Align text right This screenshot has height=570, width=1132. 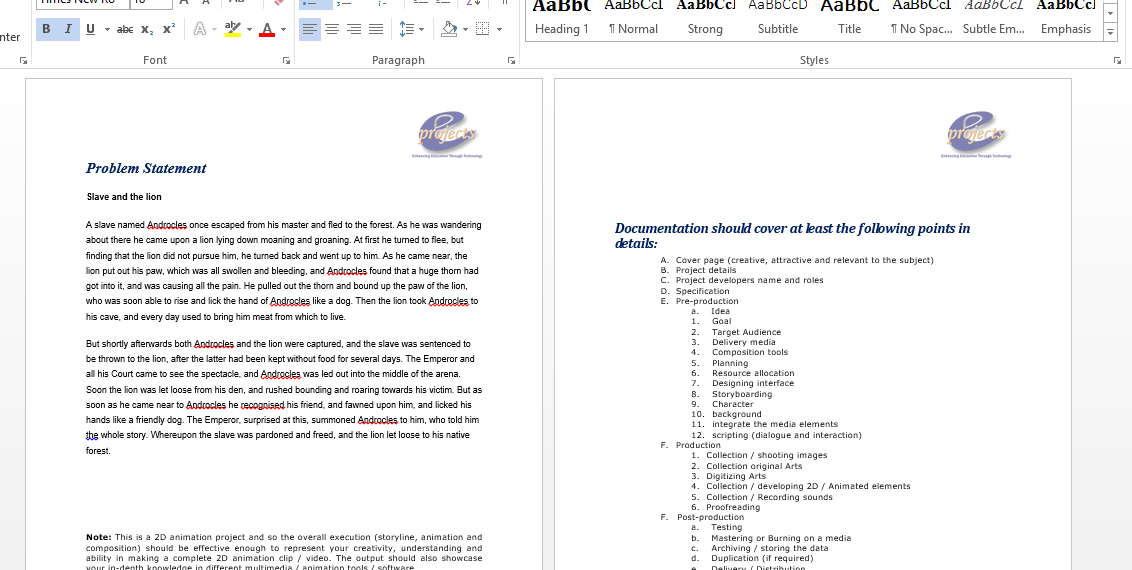(x=354, y=29)
